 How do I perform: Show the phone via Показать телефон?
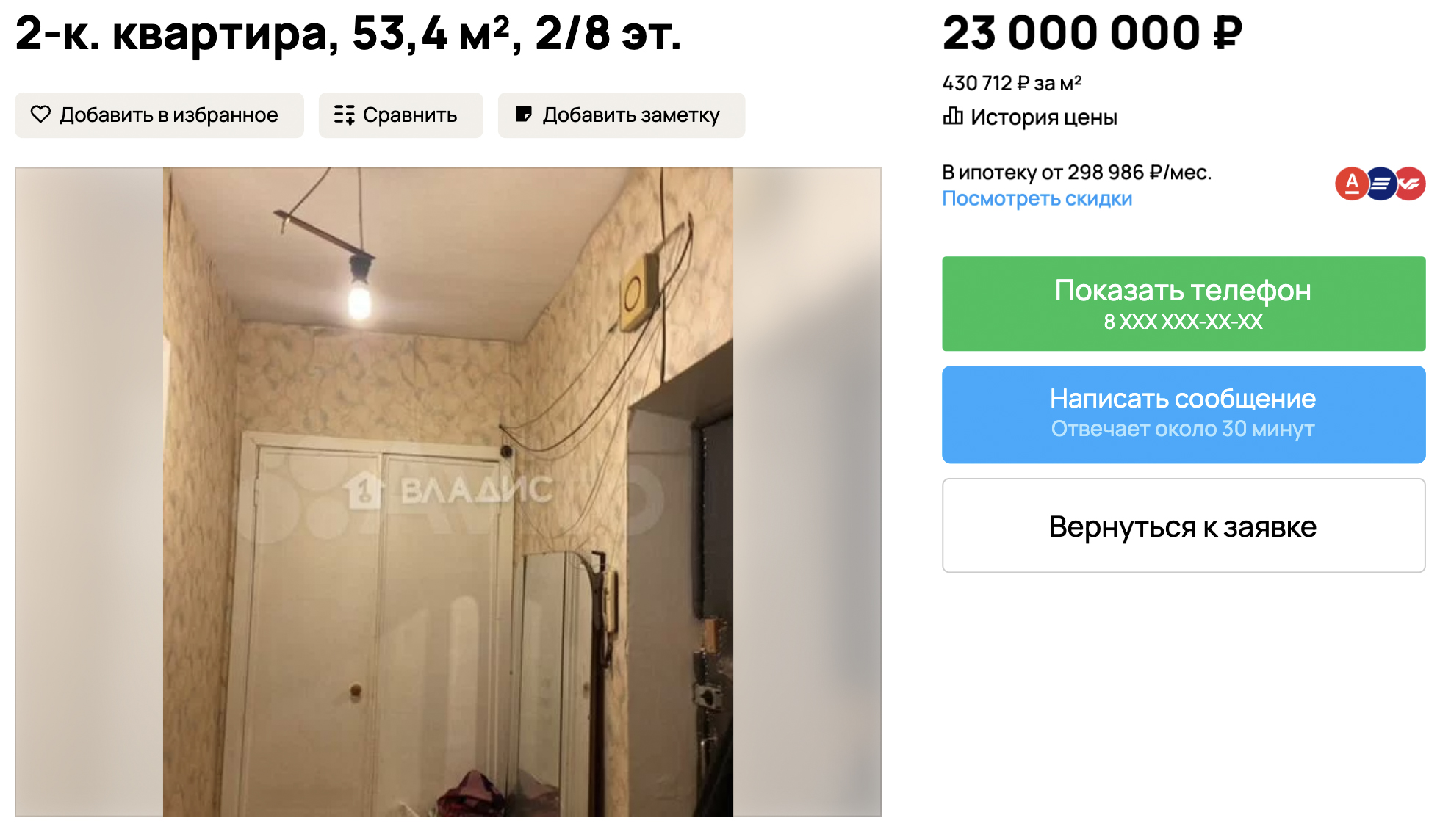tap(1184, 303)
